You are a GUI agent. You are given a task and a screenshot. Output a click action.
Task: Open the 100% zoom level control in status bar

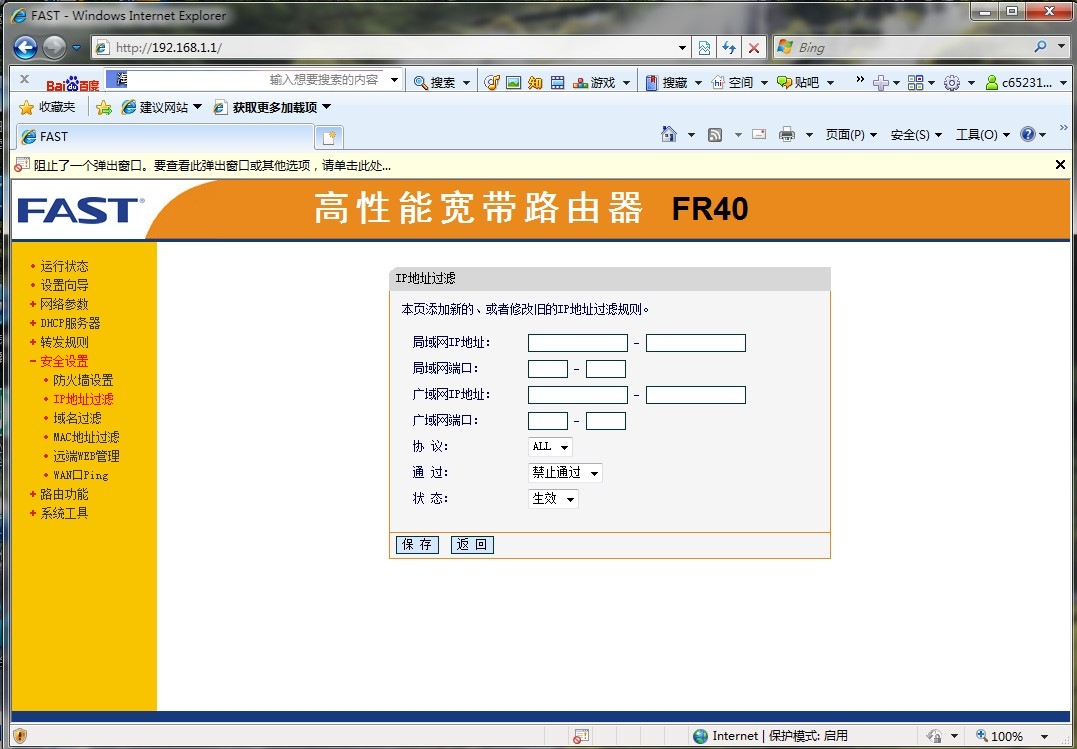1012,736
